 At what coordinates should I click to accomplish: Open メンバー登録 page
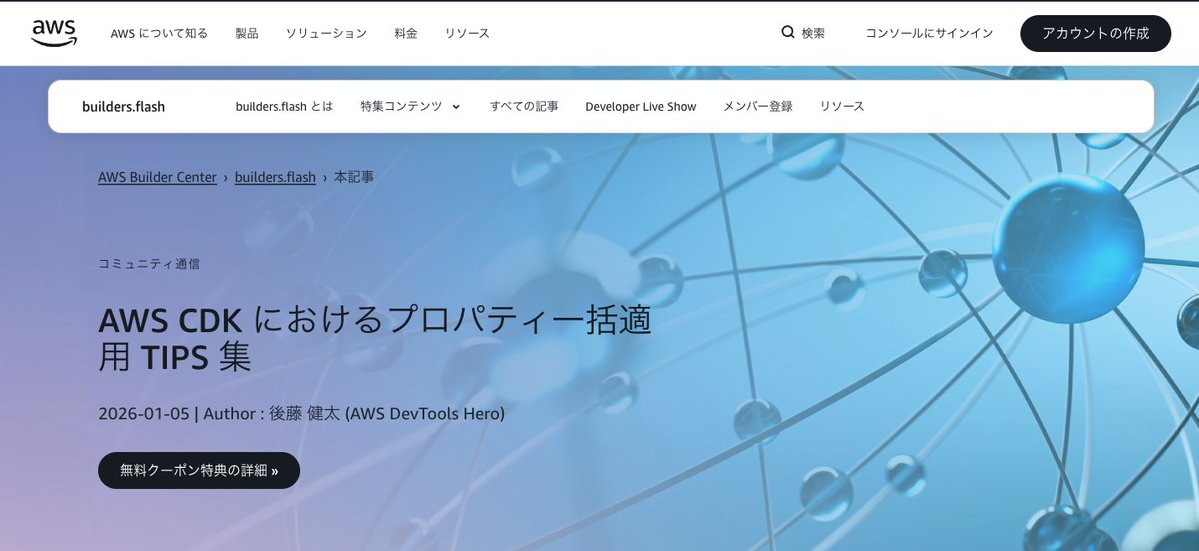coord(758,106)
